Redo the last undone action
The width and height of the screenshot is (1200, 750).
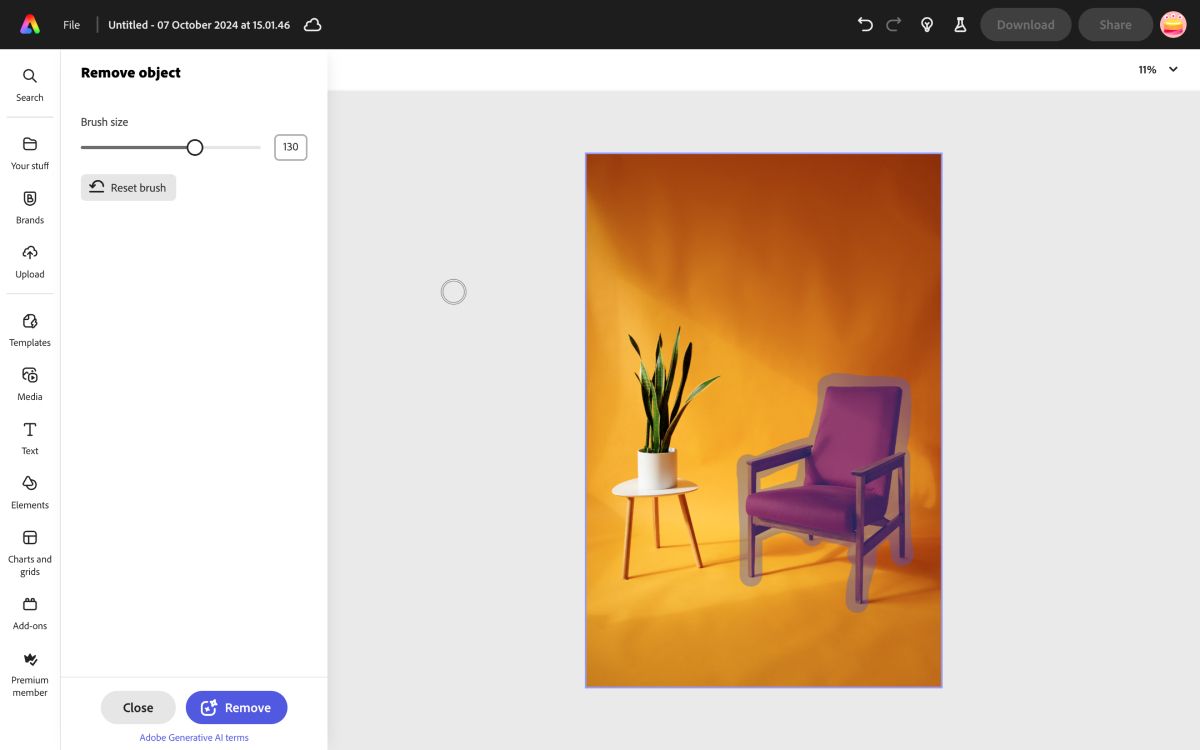coord(892,24)
